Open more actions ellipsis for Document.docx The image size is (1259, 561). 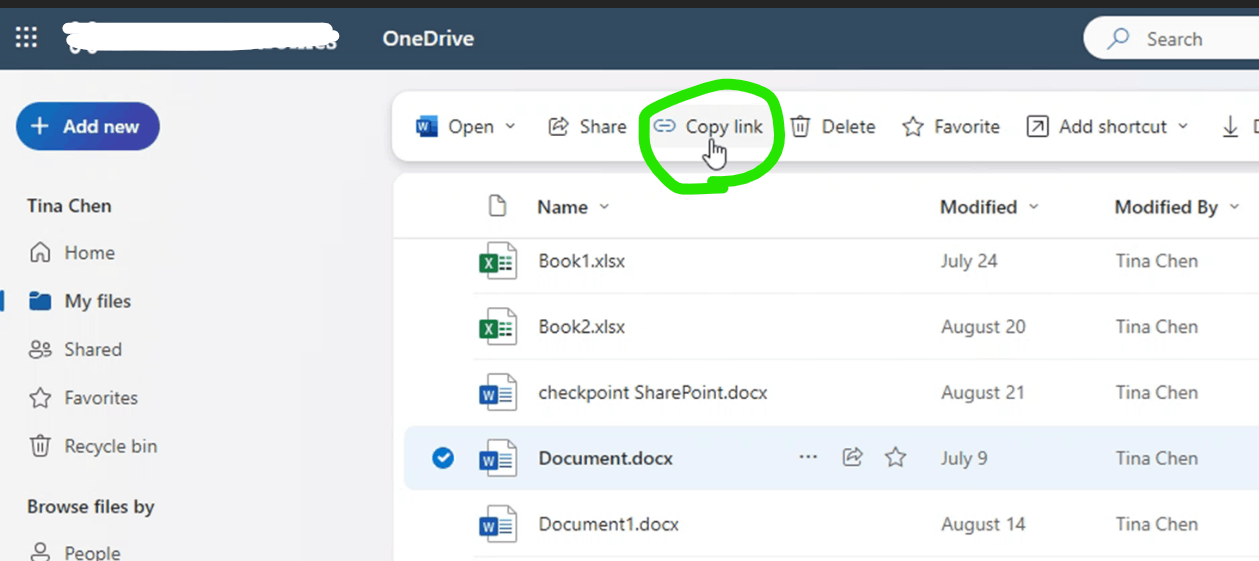(x=808, y=457)
